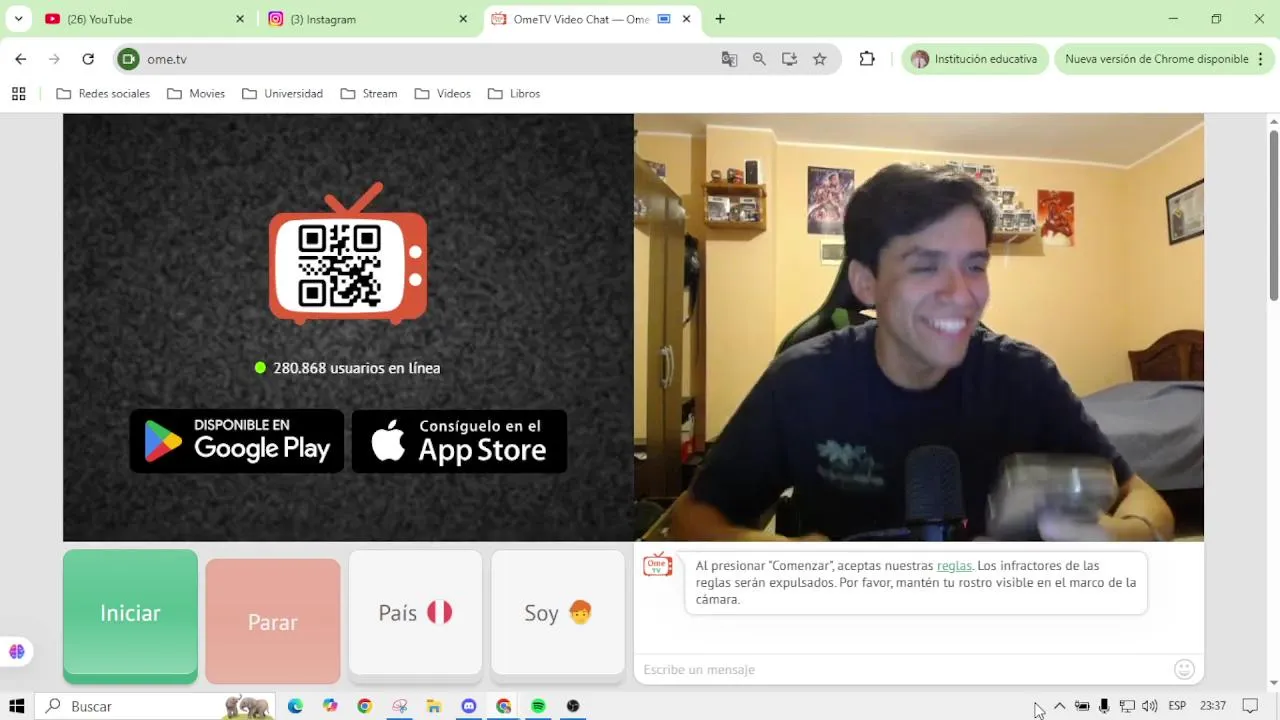
Task: Open the apps grid in bookmarks bar
Action: coord(18,94)
